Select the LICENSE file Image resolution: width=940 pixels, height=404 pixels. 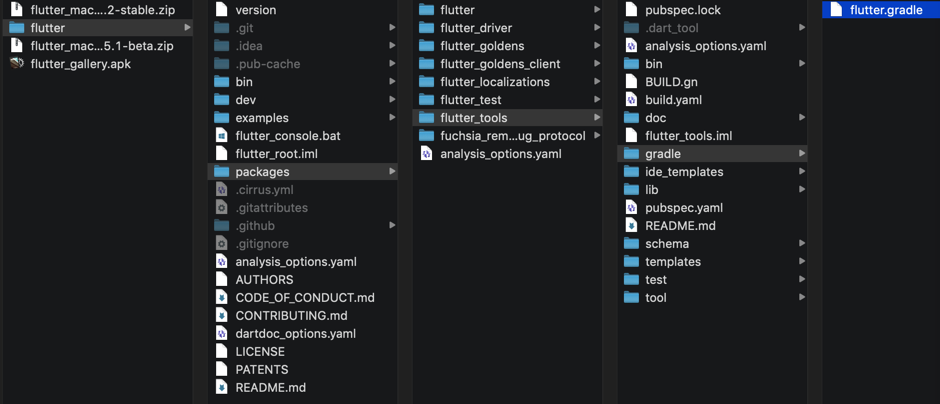coord(260,352)
